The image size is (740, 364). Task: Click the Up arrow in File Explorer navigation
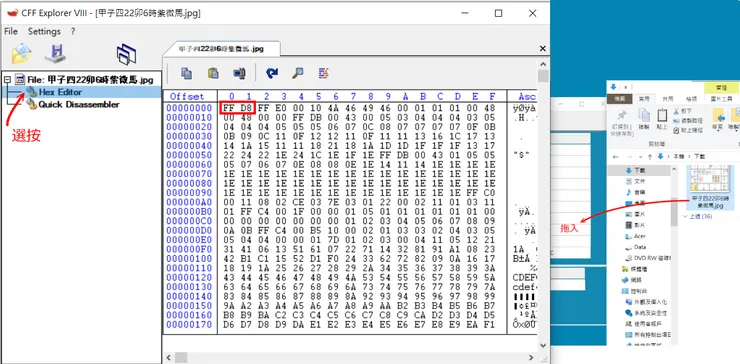(x=650, y=156)
